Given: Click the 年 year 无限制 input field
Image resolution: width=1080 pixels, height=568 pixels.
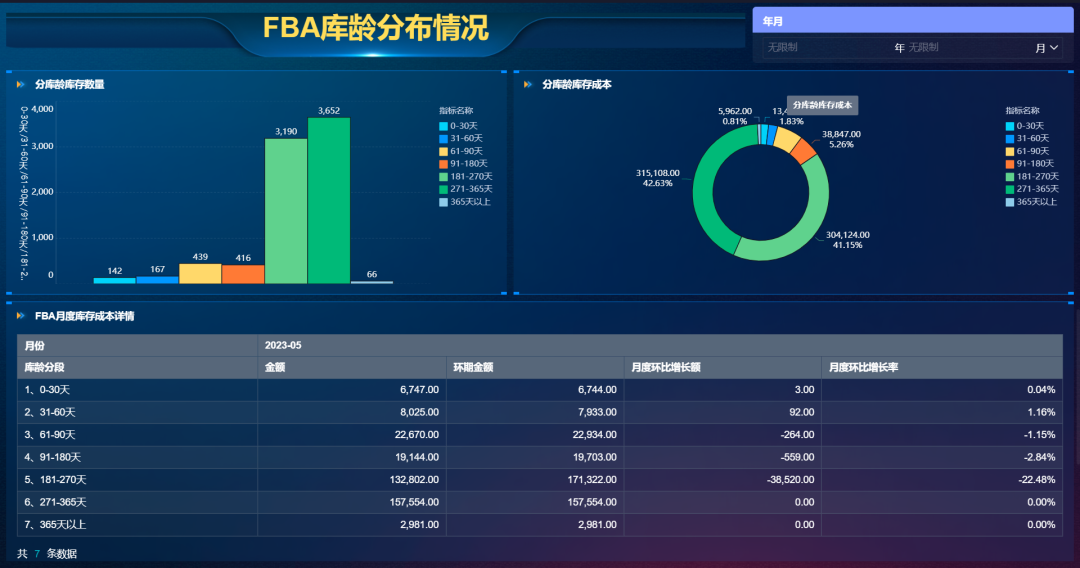Looking at the screenshot, I should click(827, 48).
